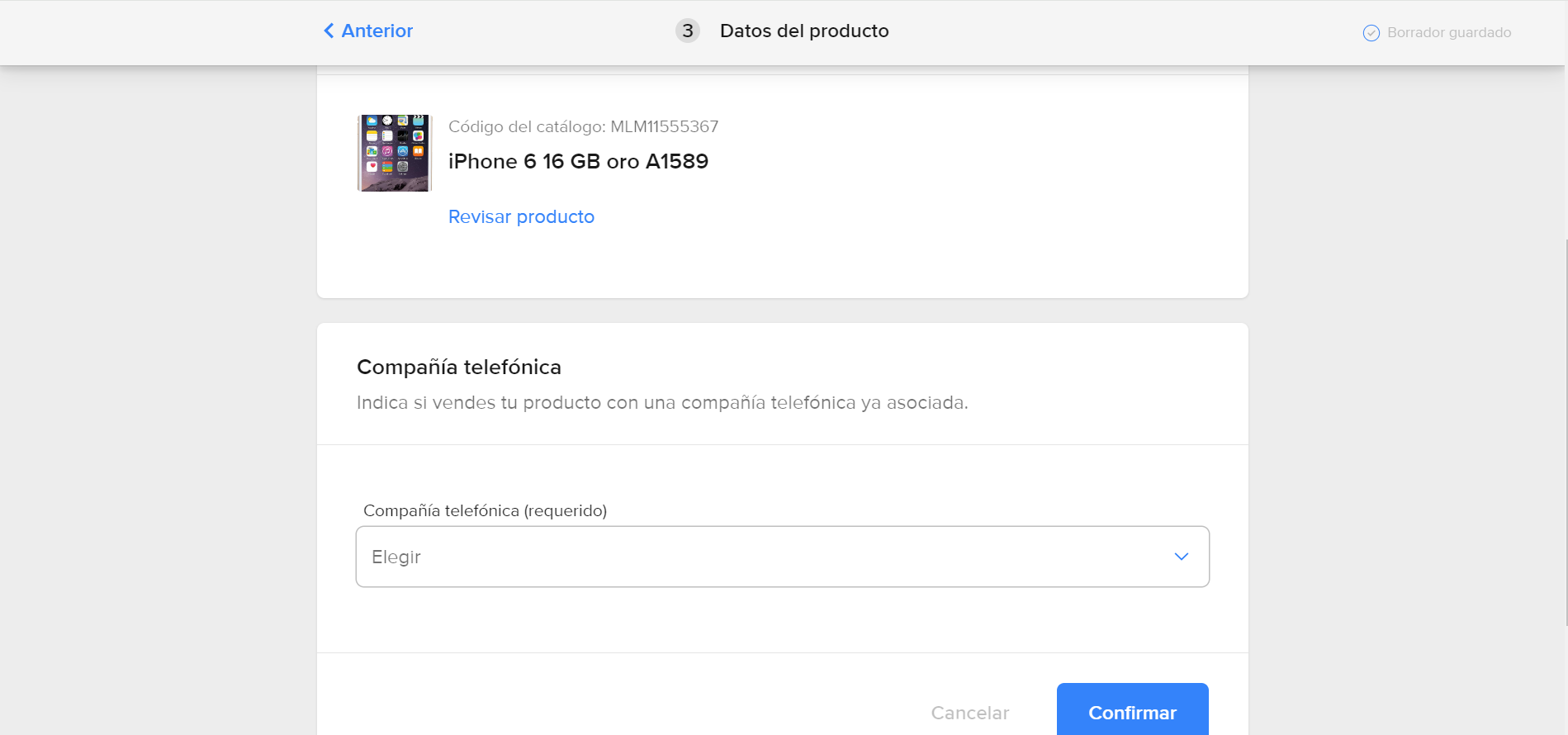
Task: Click the Indica si vendes description text
Action: [x=662, y=402]
